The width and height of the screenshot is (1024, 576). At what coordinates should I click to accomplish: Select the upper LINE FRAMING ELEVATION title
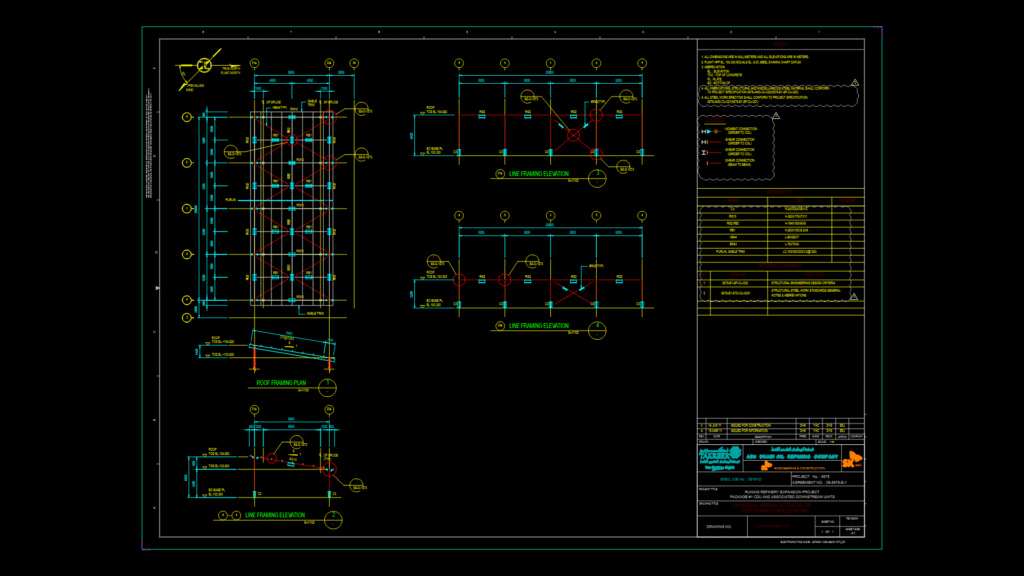(x=539, y=174)
